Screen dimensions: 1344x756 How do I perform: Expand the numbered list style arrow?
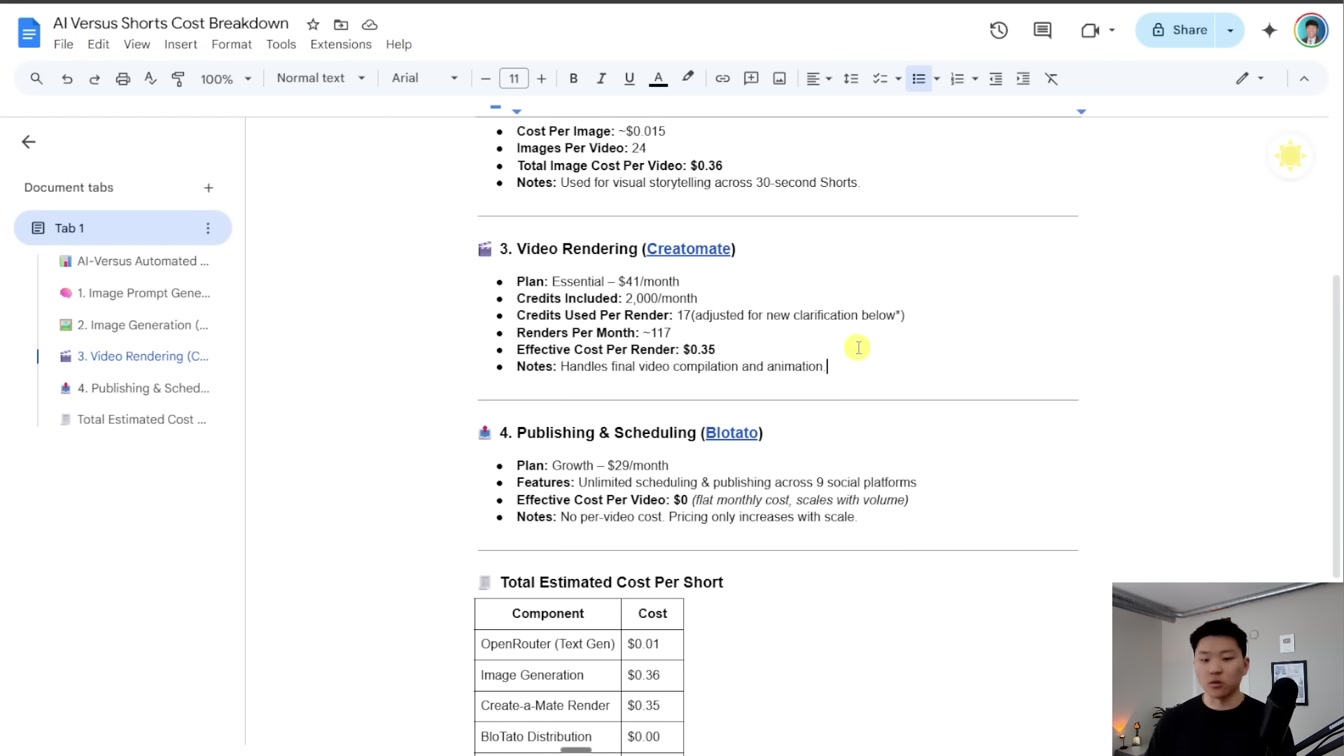[974, 78]
